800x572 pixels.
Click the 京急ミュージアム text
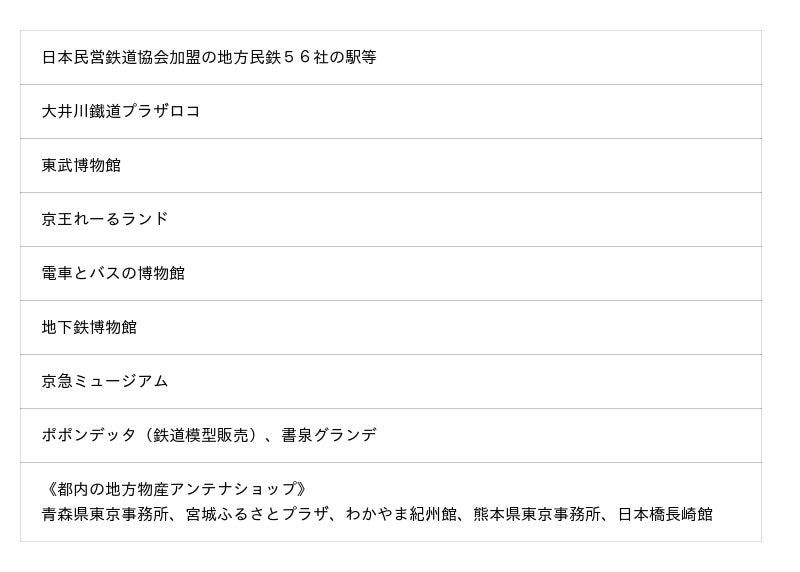click(x=105, y=382)
